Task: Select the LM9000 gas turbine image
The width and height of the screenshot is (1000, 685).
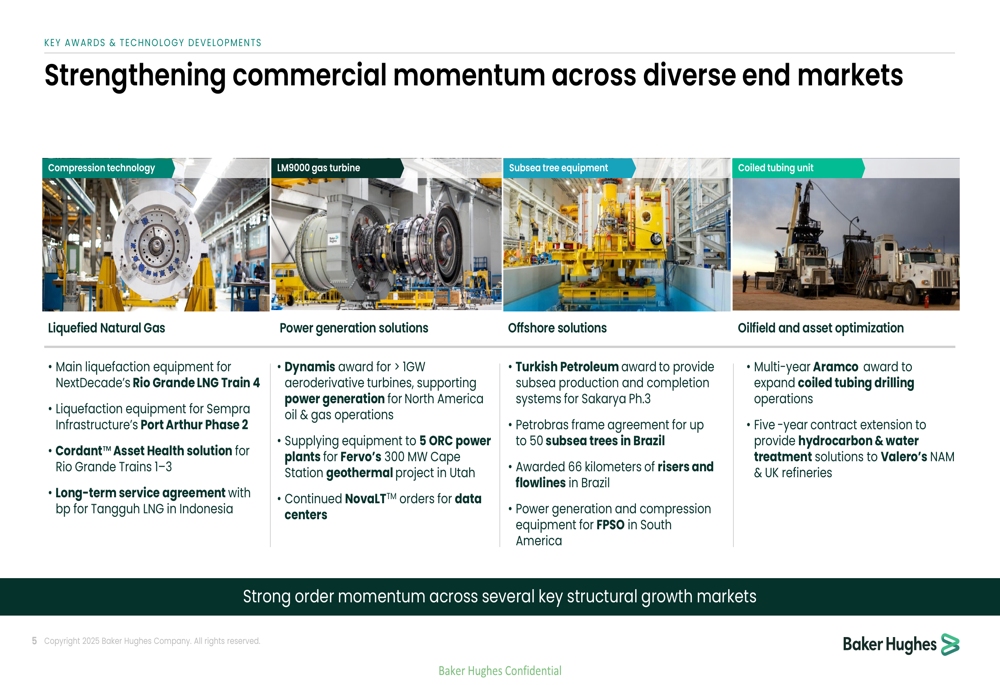Action: [386, 245]
